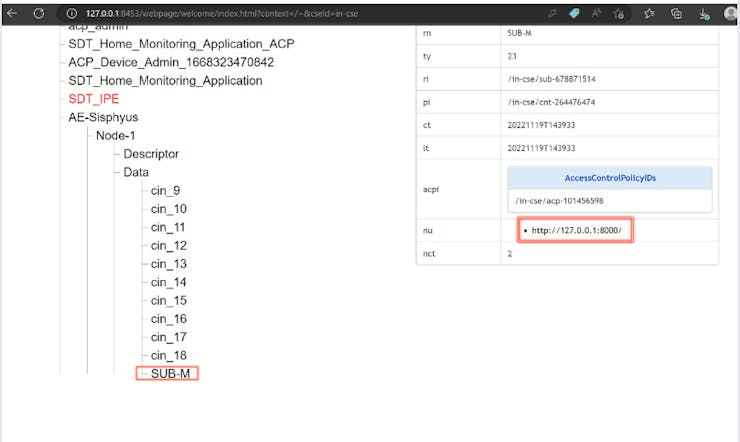This screenshot has height=442, width=740.
Task: Focus the address bar URL 127.0.0.1:8453
Action: point(221,14)
